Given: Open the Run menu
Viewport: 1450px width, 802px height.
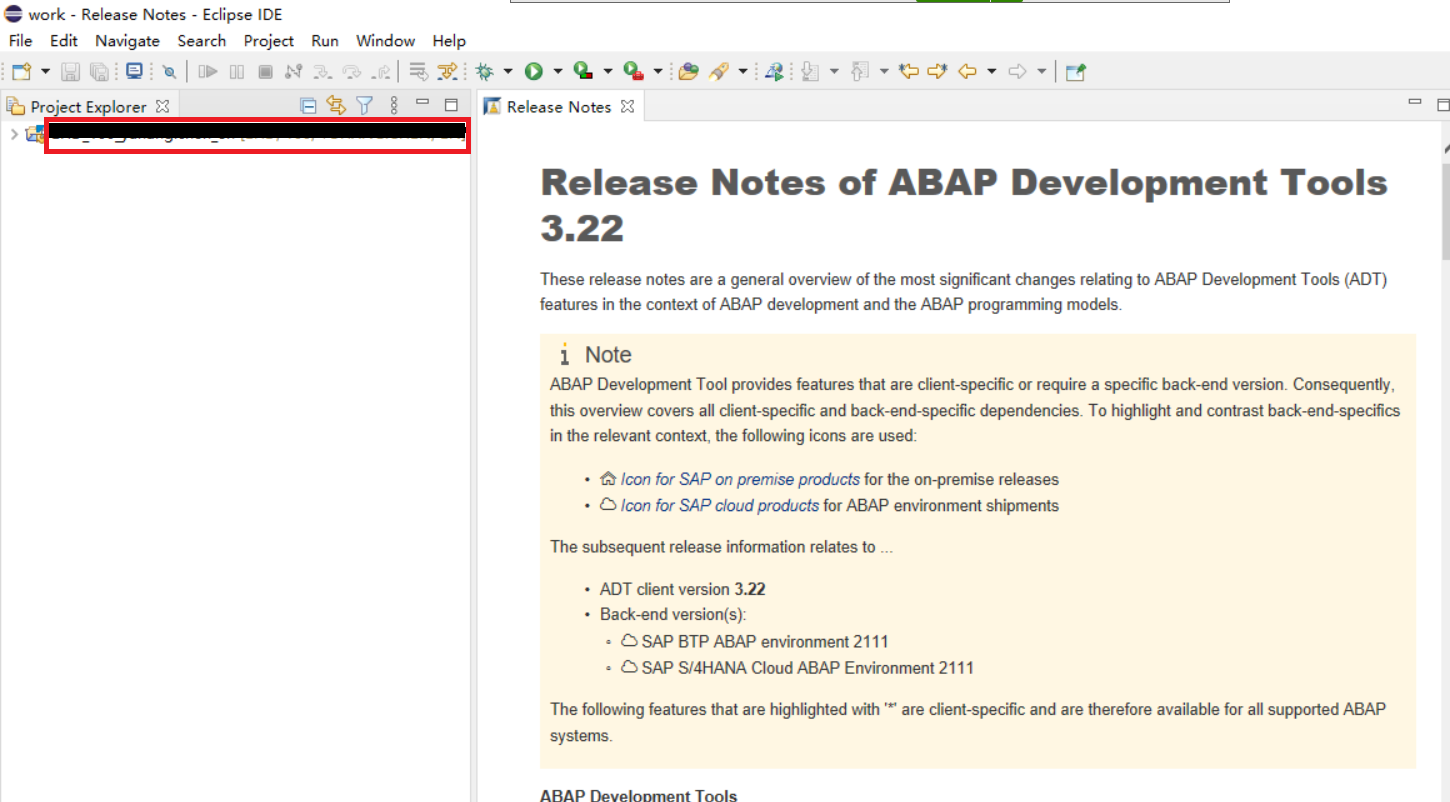Looking at the screenshot, I should tap(324, 41).
